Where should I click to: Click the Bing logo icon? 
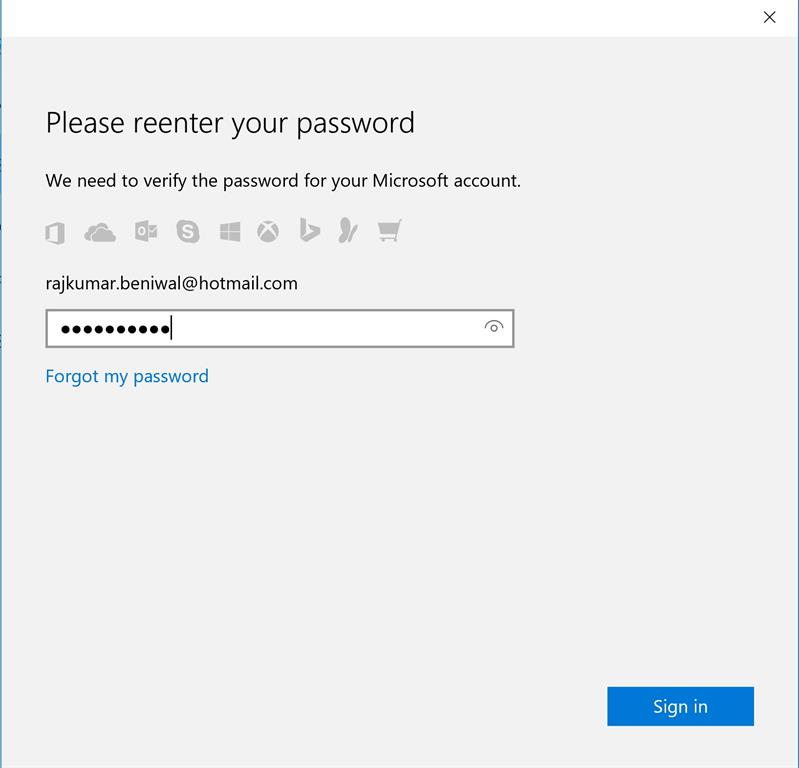(309, 231)
